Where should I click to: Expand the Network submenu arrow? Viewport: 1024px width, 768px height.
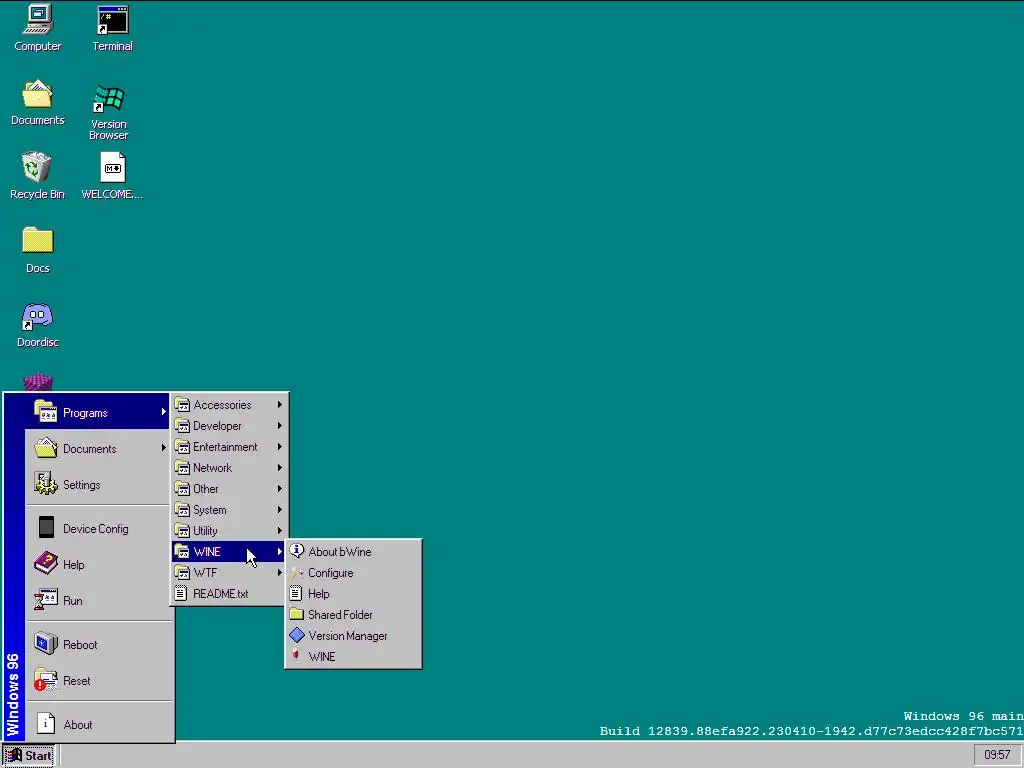point(280,468)
